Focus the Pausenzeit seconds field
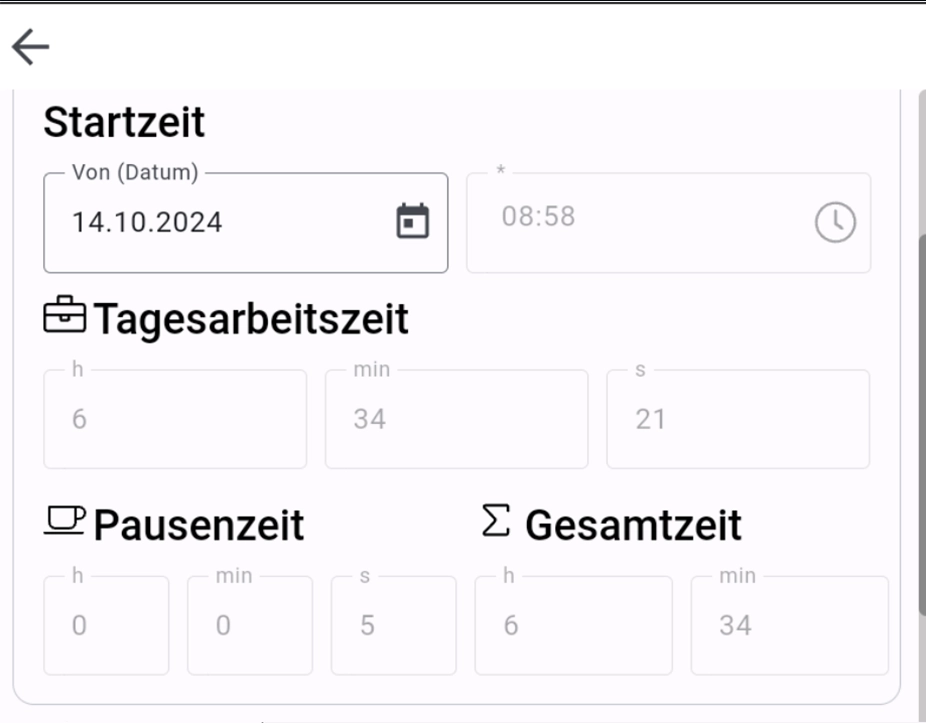 (393, 625)
